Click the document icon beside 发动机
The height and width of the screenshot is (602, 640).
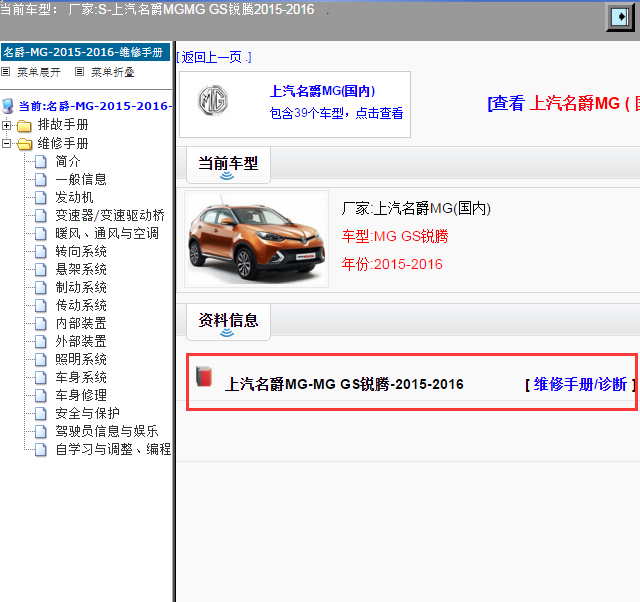[x=41, y=197]
